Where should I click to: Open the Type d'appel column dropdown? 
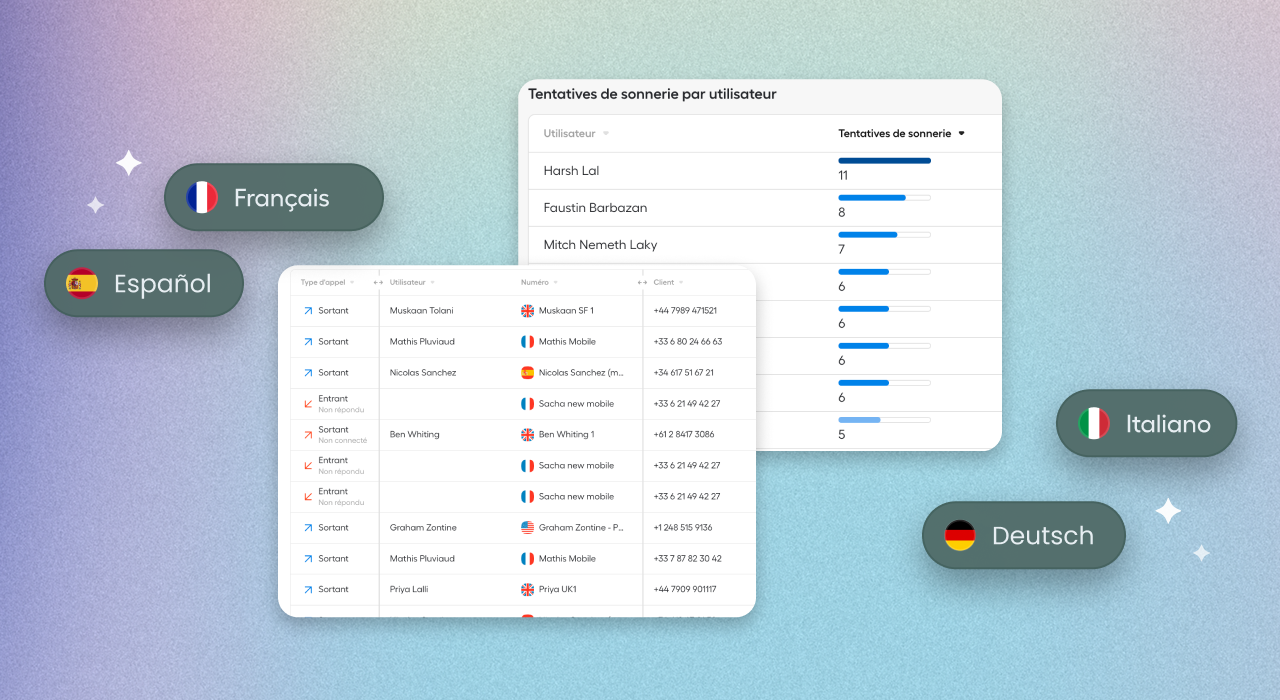[352, 283]
